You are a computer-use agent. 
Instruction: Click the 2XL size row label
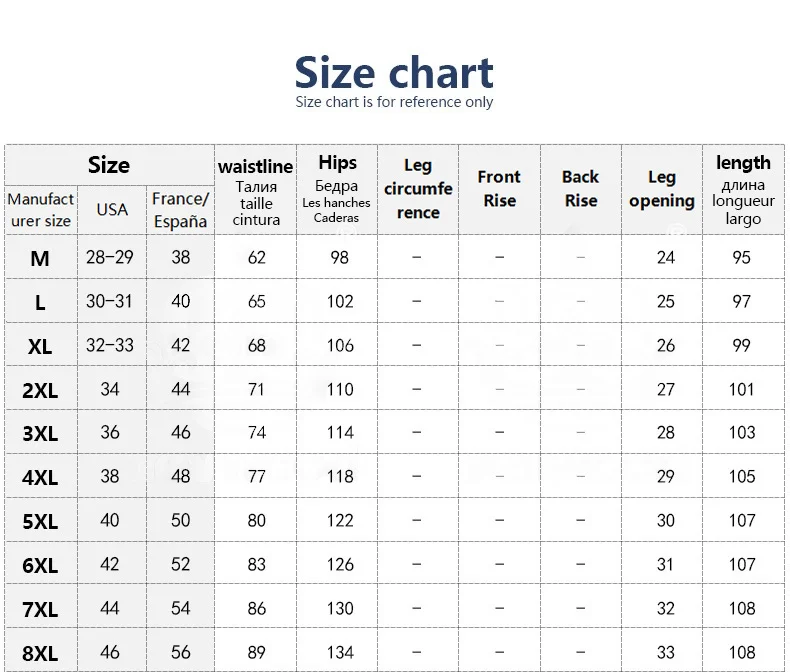(x=40, y=390)
